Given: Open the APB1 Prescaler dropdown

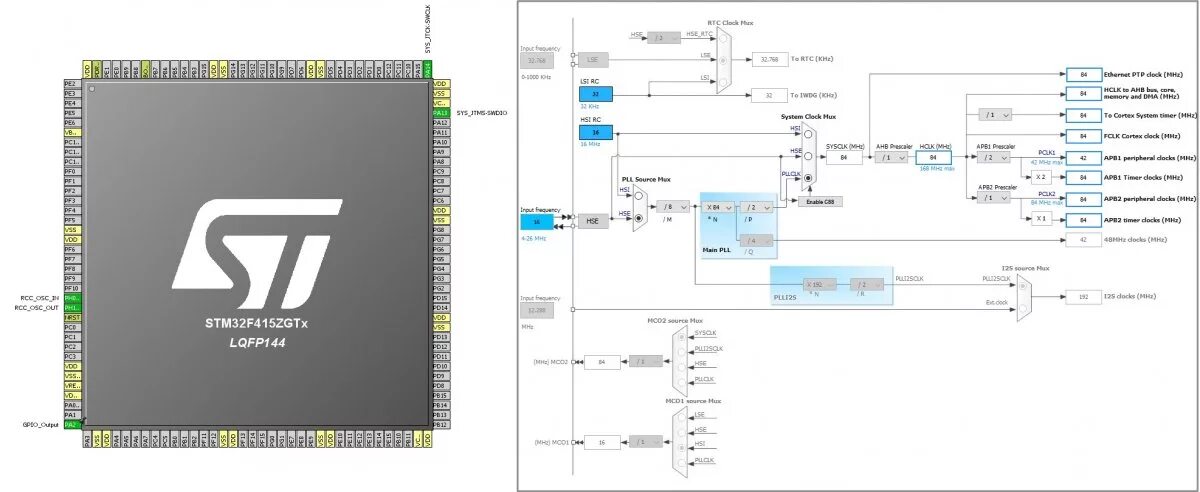Looking at the screenshot, I should (993, 157).
